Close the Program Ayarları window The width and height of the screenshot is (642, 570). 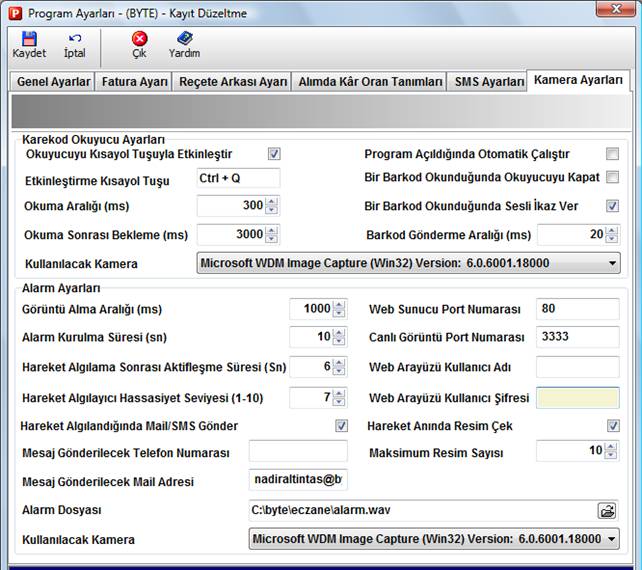point(615,9)
